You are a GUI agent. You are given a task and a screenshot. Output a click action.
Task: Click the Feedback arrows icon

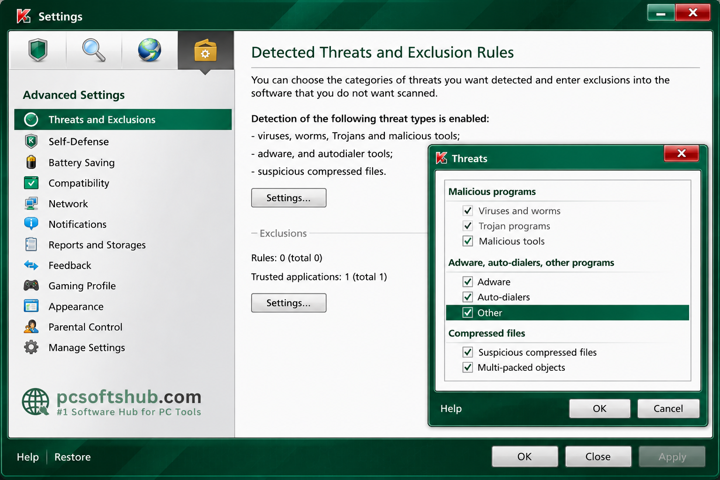pyautogui.click(x=31, y=265)
